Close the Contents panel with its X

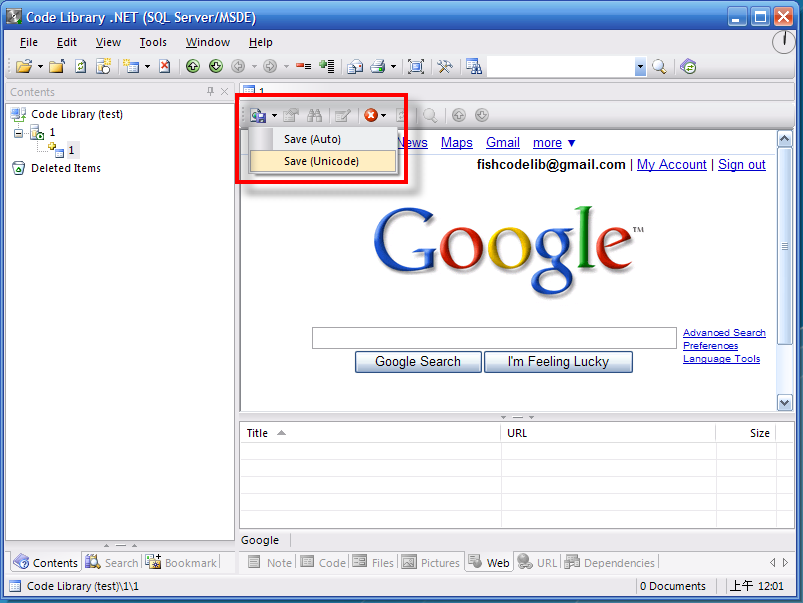click(x=224, y=91)
